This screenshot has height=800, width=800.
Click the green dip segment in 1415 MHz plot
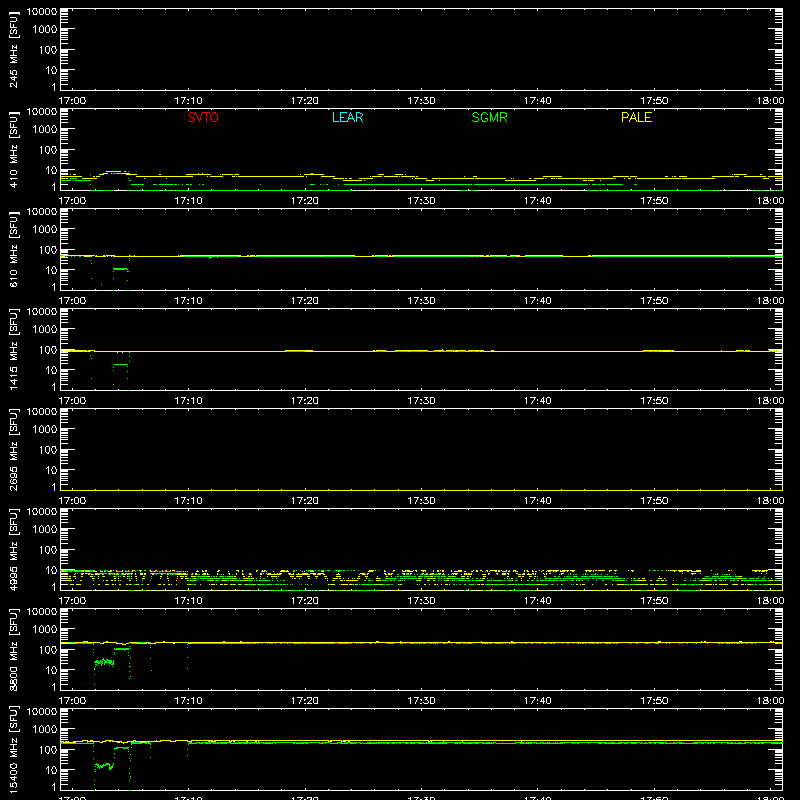click(x=120, y=364)
